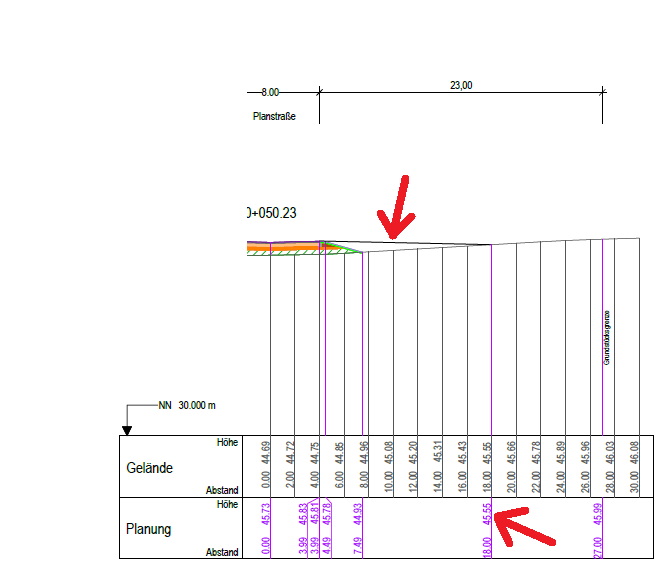Select the 8.00 dimension label
This screenshot has height=568, width=668.
pos(270,92)
